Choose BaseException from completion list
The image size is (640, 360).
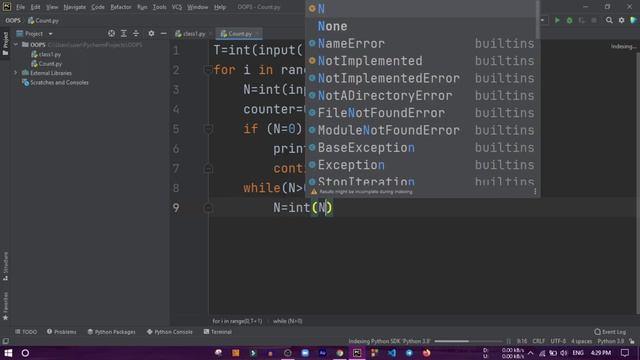(422, 147)
